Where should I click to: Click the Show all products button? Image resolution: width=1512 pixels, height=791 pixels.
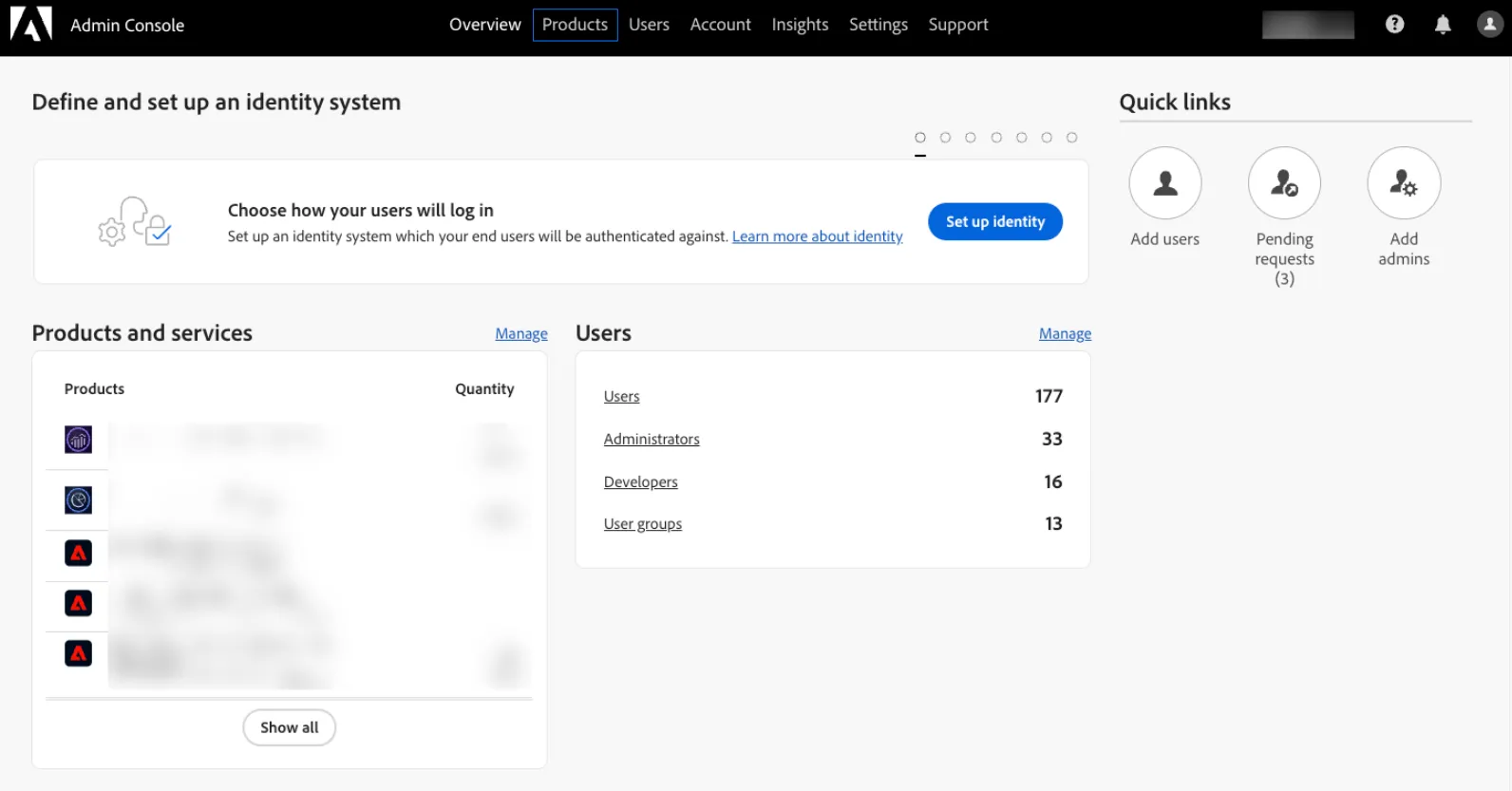[290, 727]
